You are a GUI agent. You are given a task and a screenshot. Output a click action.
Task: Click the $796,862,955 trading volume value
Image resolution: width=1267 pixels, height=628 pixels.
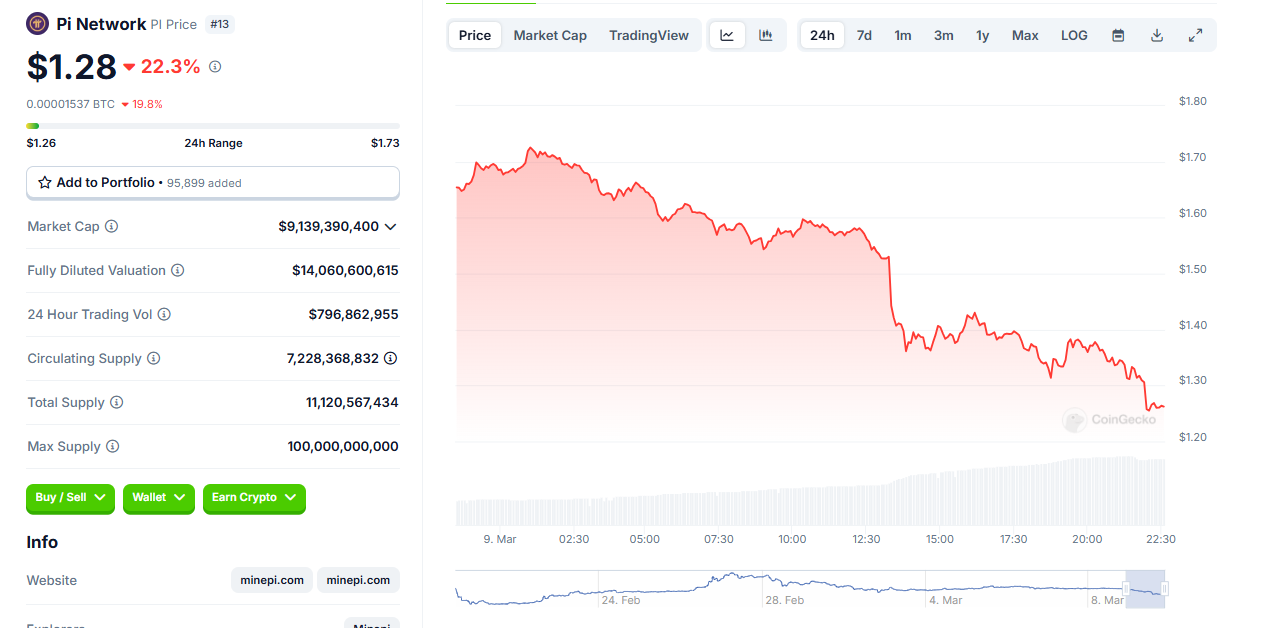pos(353,315)
